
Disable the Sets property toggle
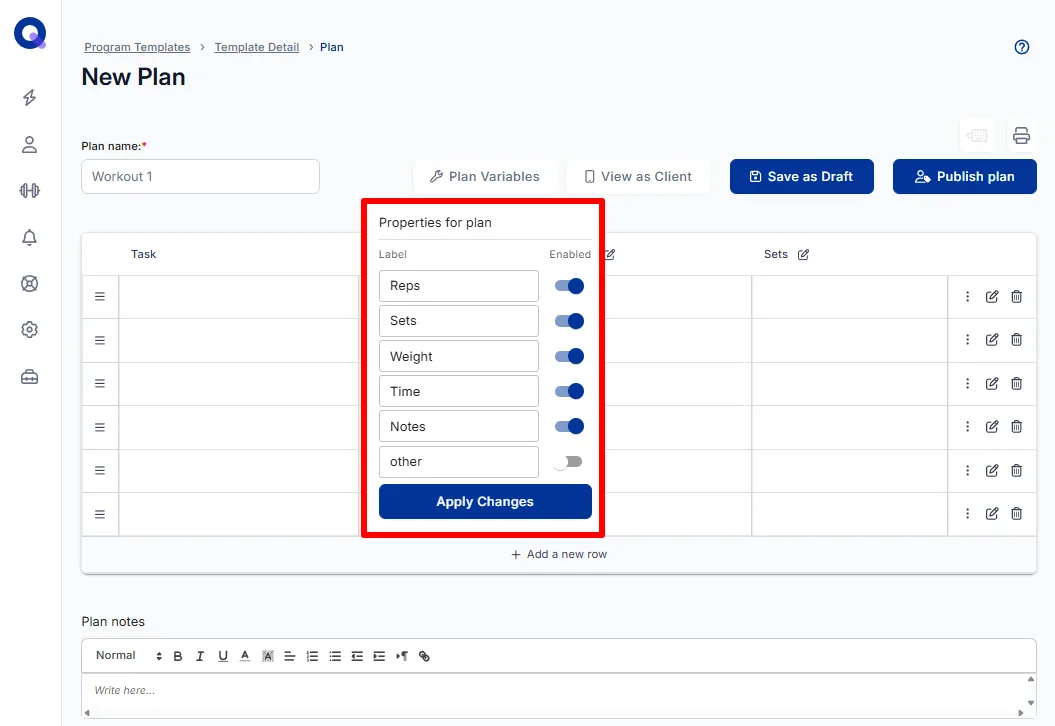pyautogui.click(x=569, y=321)
